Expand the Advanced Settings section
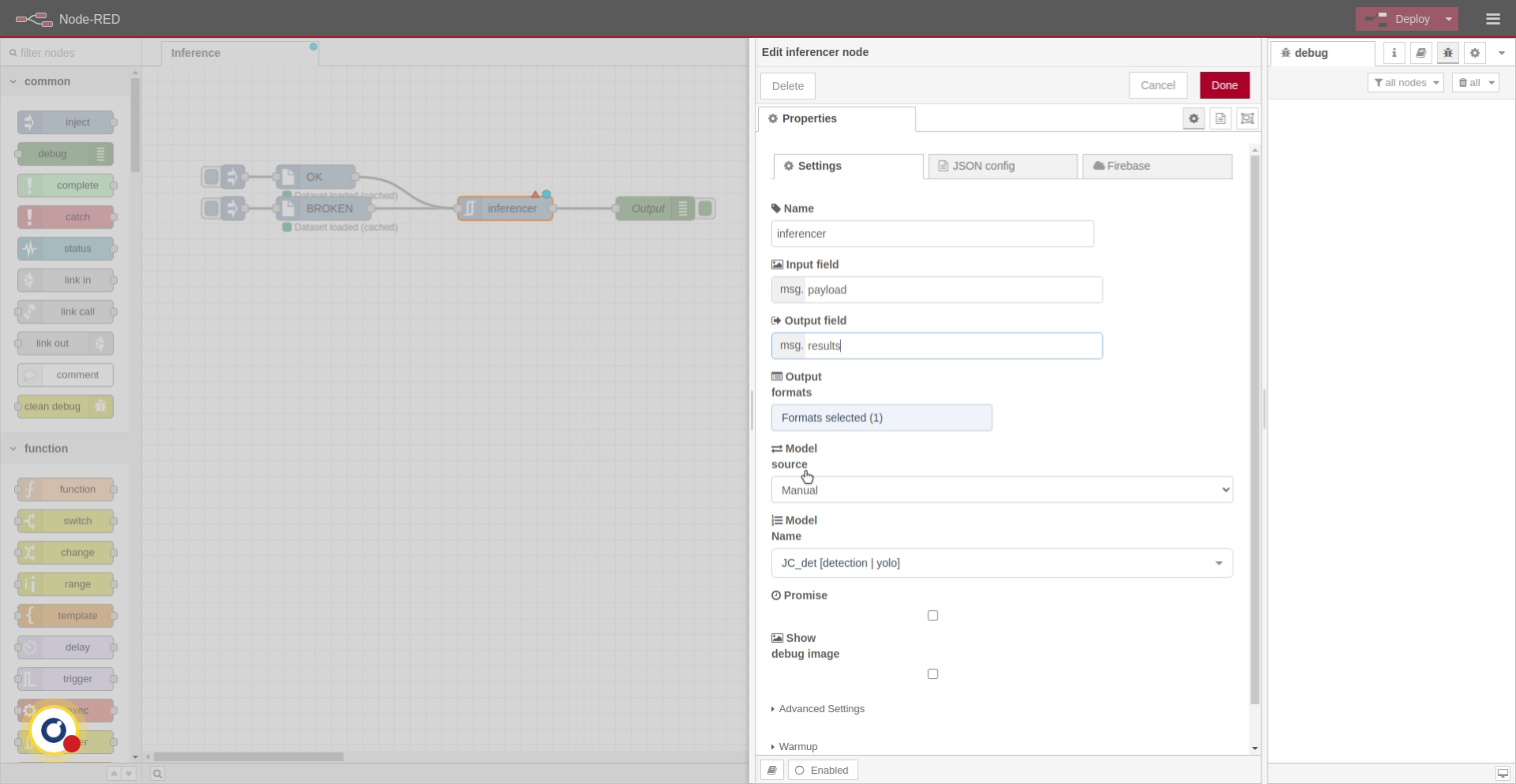This screenshot has height=784, width=1516. (x=821, y=708)
